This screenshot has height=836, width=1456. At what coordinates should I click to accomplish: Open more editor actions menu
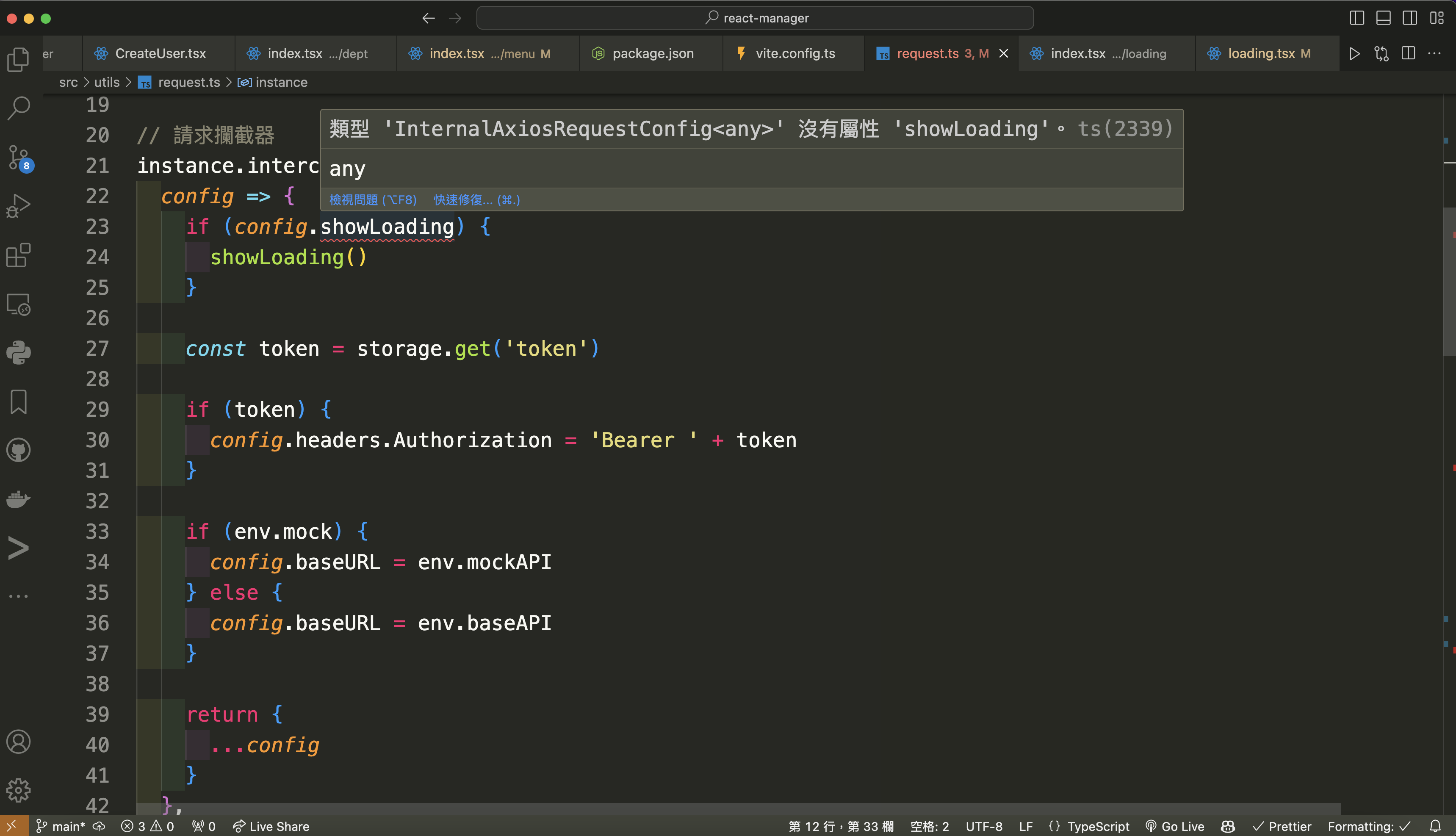coord(1434,53)
